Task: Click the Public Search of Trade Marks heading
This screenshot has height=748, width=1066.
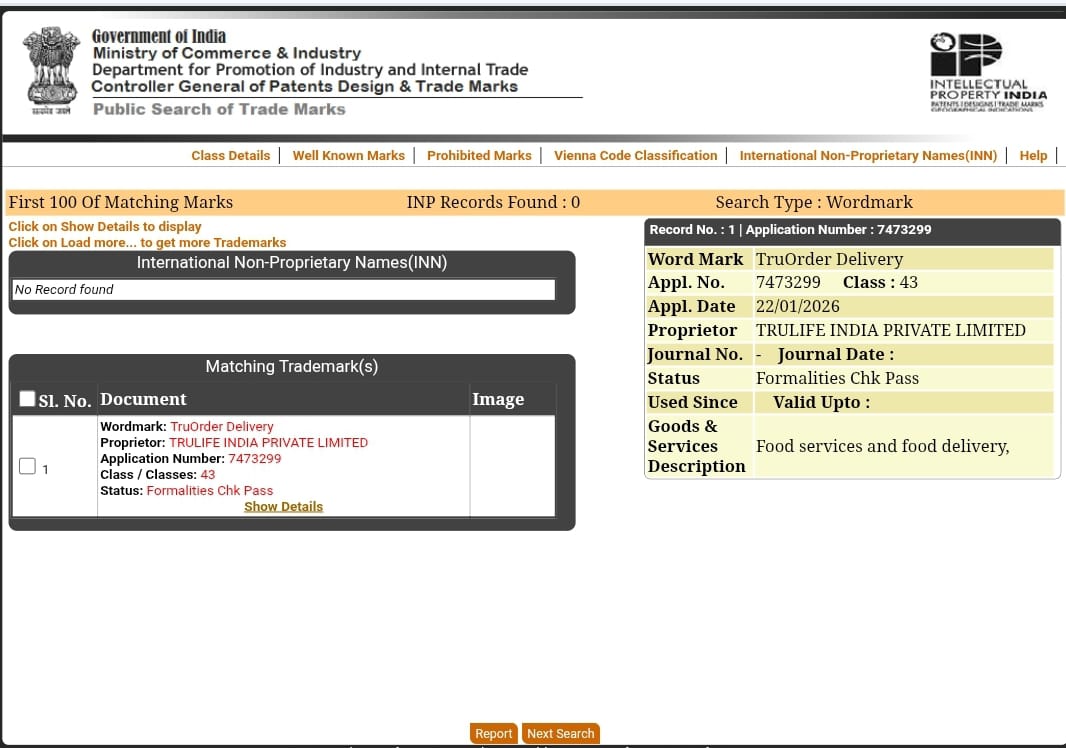Action: pos(219,109)
